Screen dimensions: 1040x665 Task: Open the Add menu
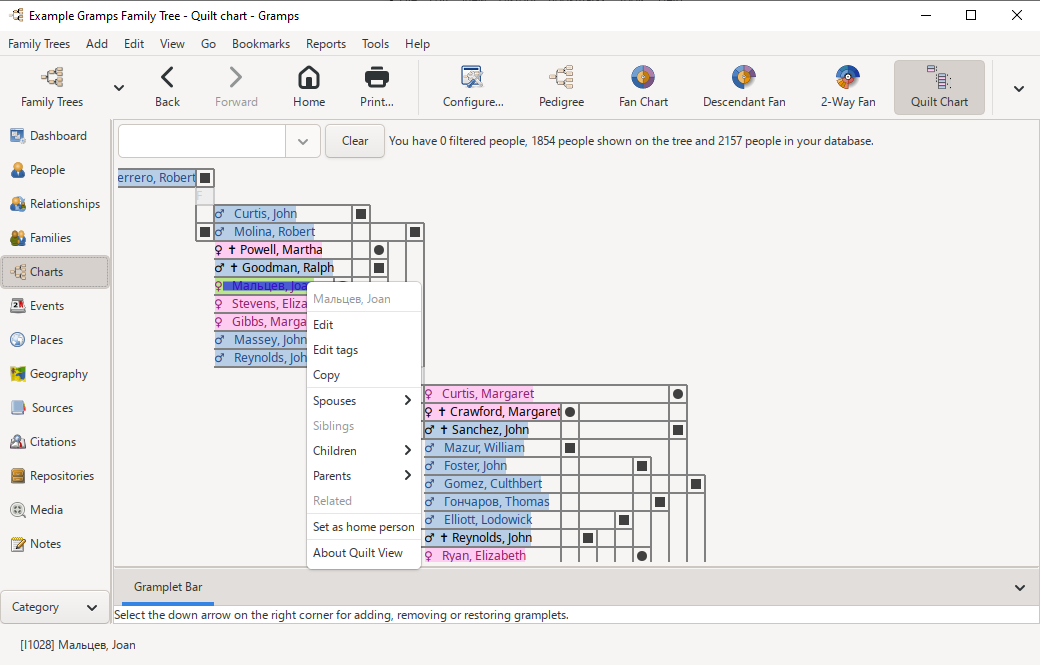pos(97,44)
